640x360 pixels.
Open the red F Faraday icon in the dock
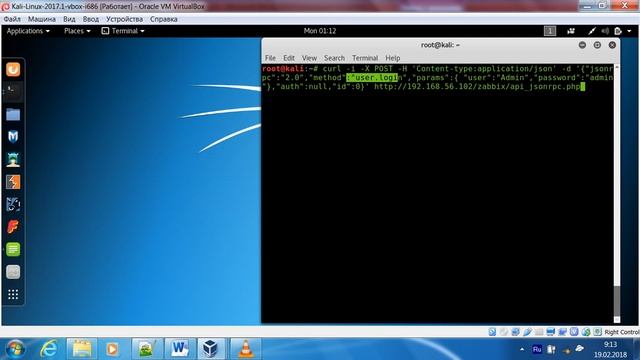[13, 227]
